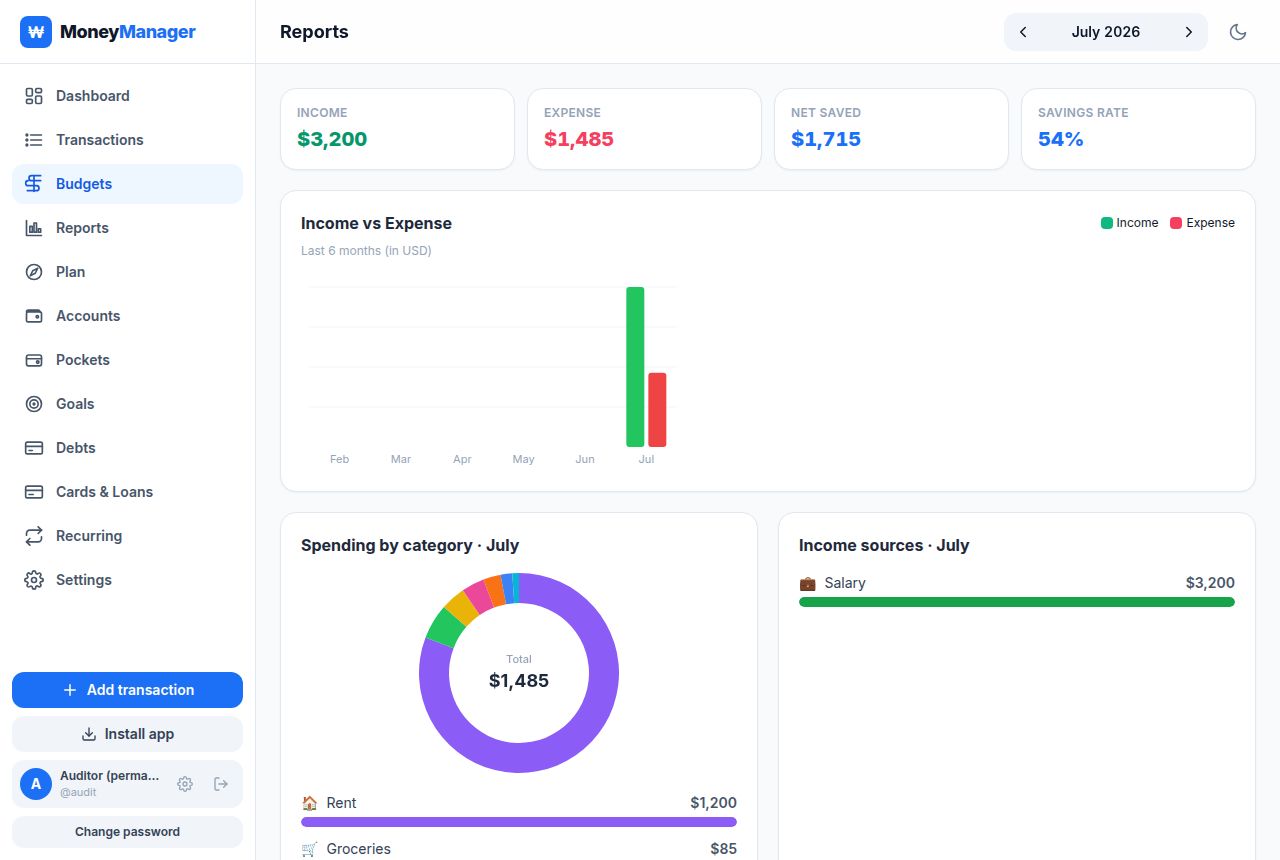
Task: Toggle dark mode moon icon
Action: tap(1238, 32)
